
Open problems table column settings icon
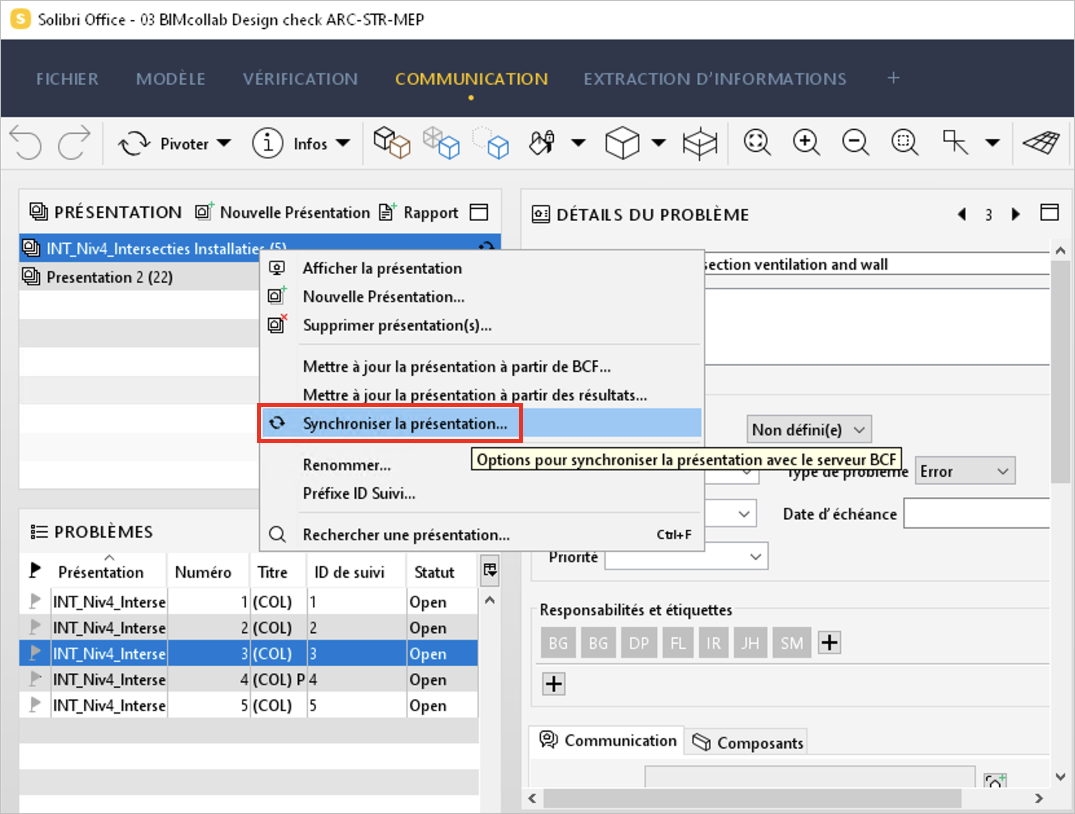[490, 571]
